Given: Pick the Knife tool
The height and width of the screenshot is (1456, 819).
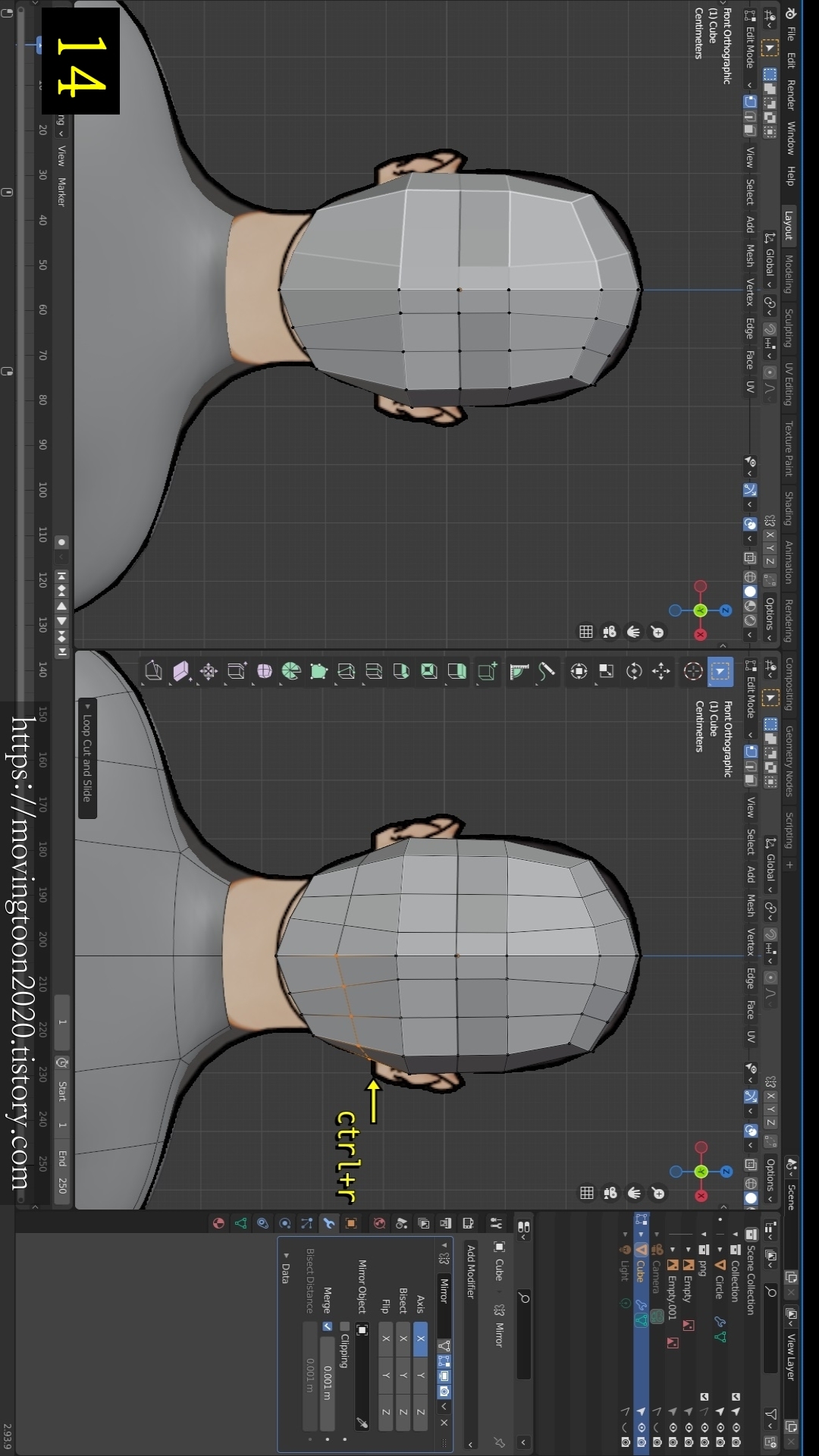Looking at the screenshot, I should [x=347, y=671].
